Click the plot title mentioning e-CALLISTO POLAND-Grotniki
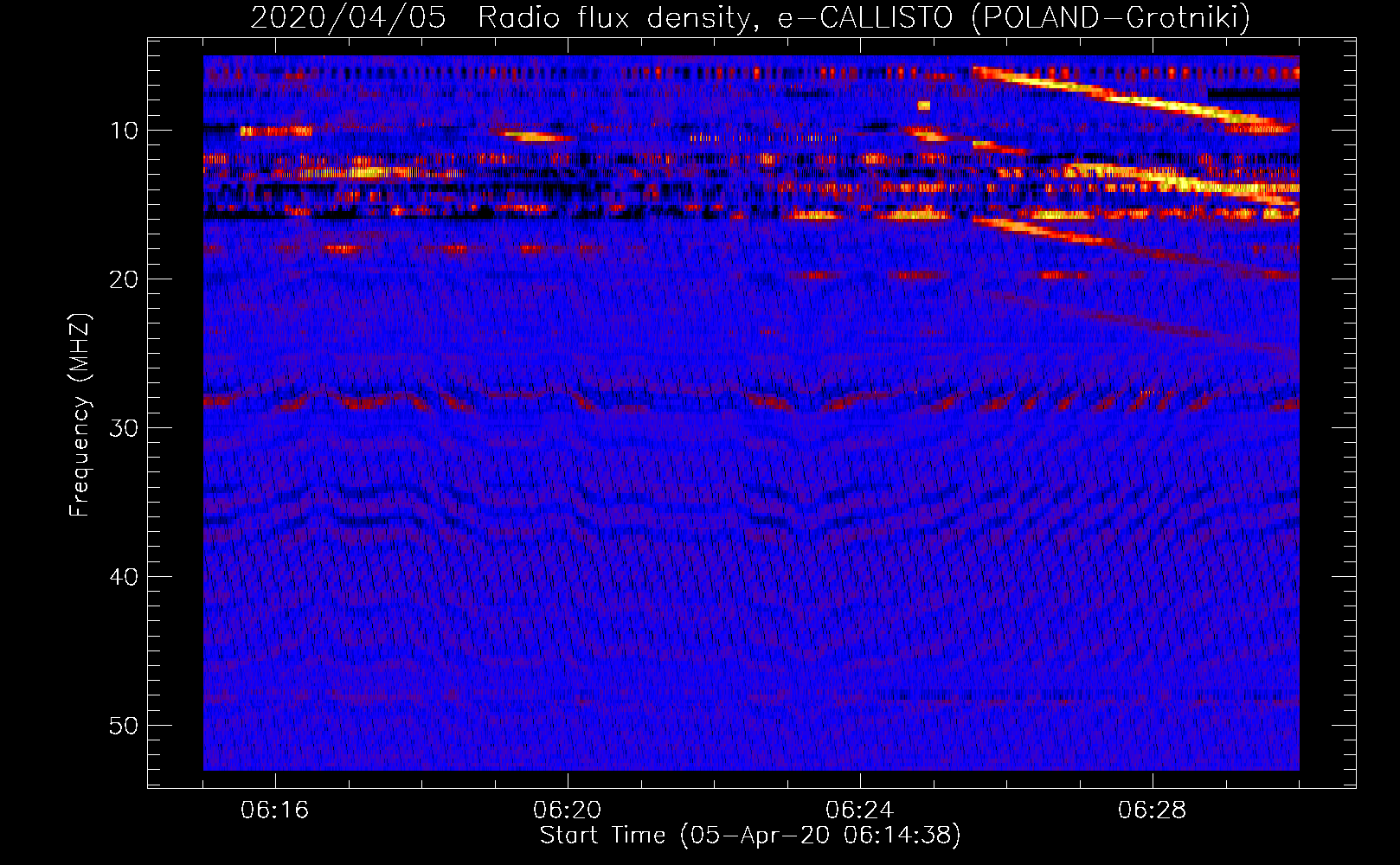The height and width of the screenshot is (865, 1400). click(x=750, y=17)
